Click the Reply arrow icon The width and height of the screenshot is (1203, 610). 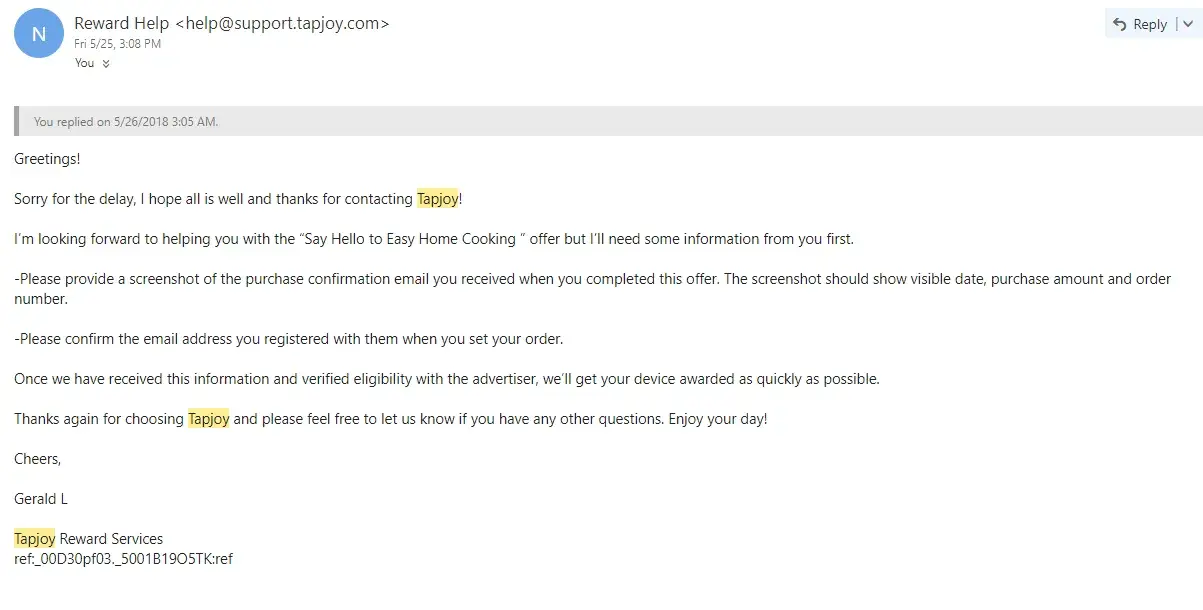point(1119,24)
